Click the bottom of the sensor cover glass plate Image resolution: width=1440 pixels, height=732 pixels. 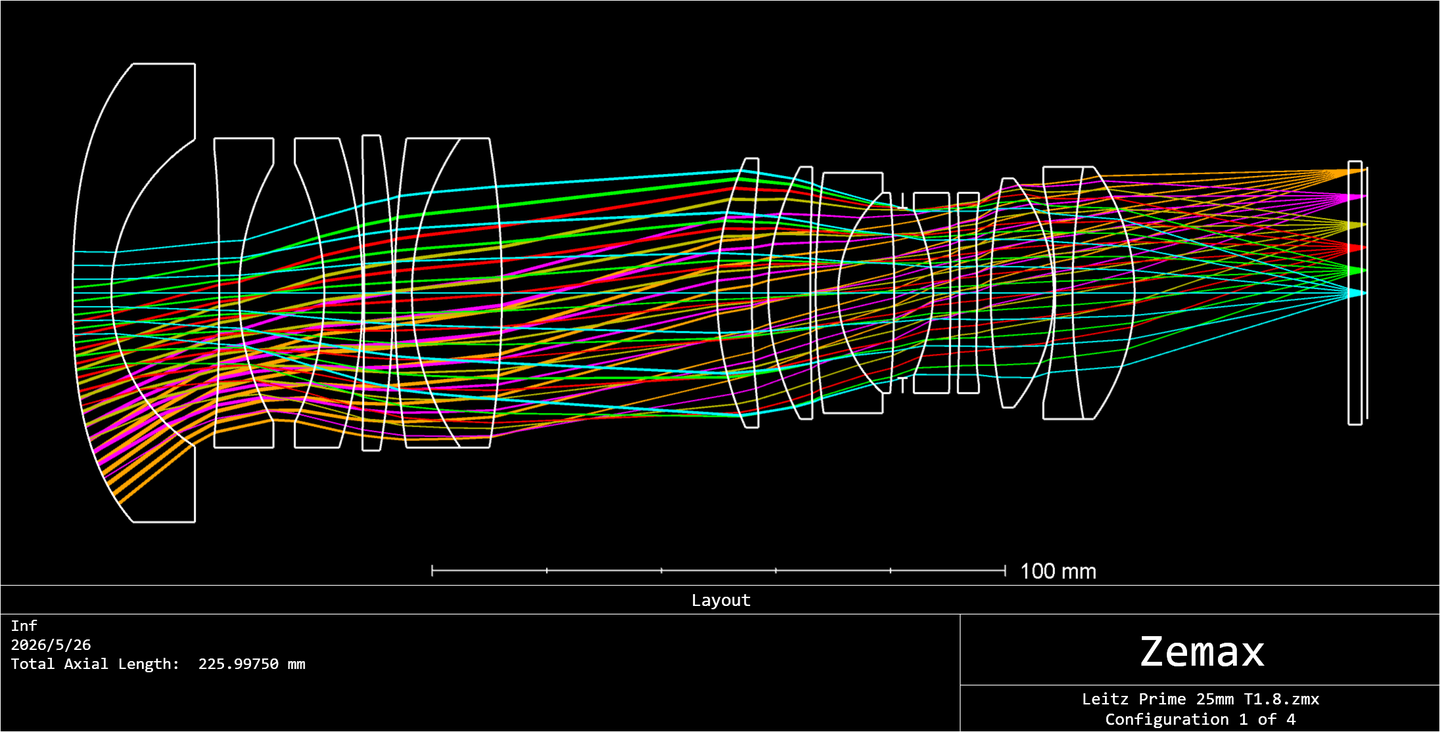(x=1355, y=421)
